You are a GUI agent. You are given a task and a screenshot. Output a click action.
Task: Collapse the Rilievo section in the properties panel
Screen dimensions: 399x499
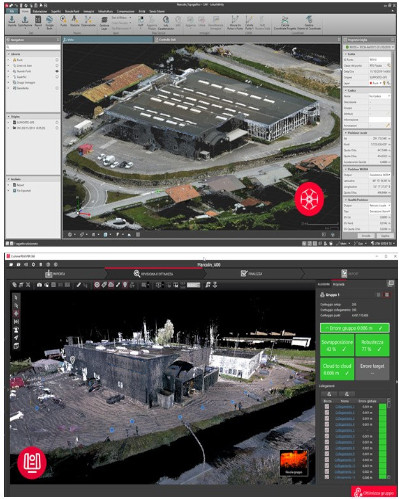pos(346,54)
